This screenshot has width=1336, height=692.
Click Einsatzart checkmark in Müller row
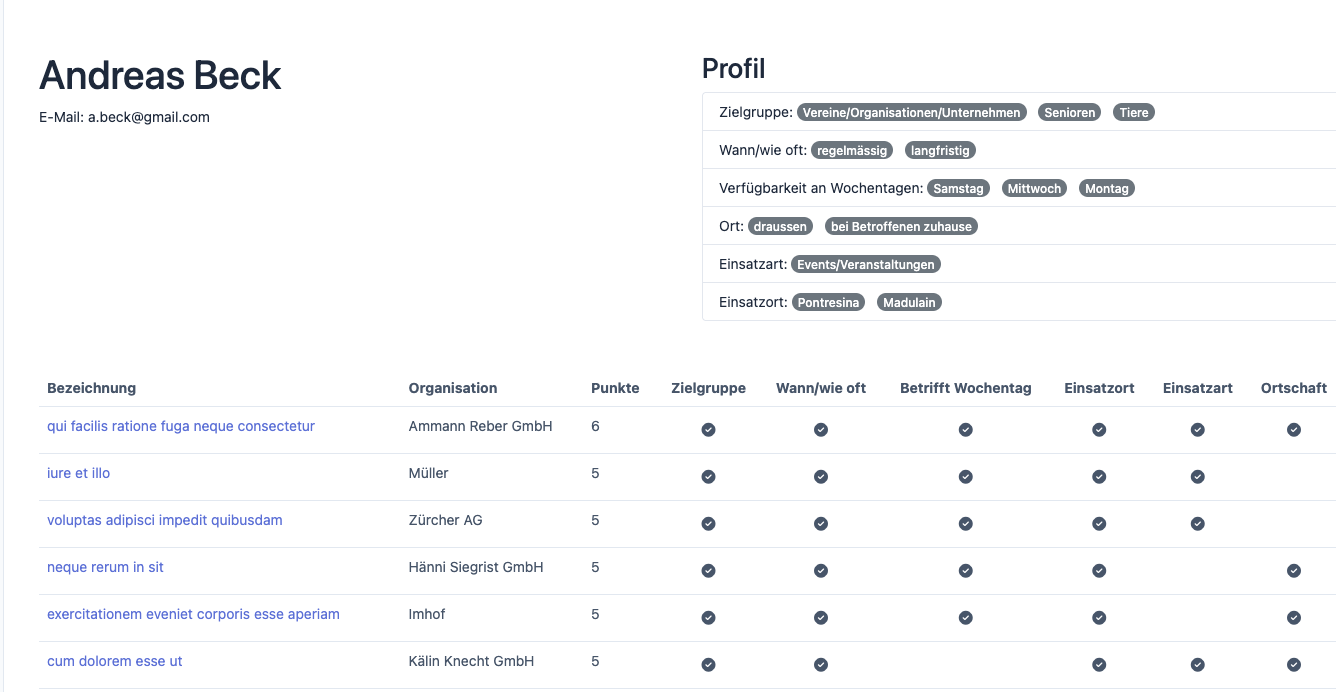[x=1197, y=477]
